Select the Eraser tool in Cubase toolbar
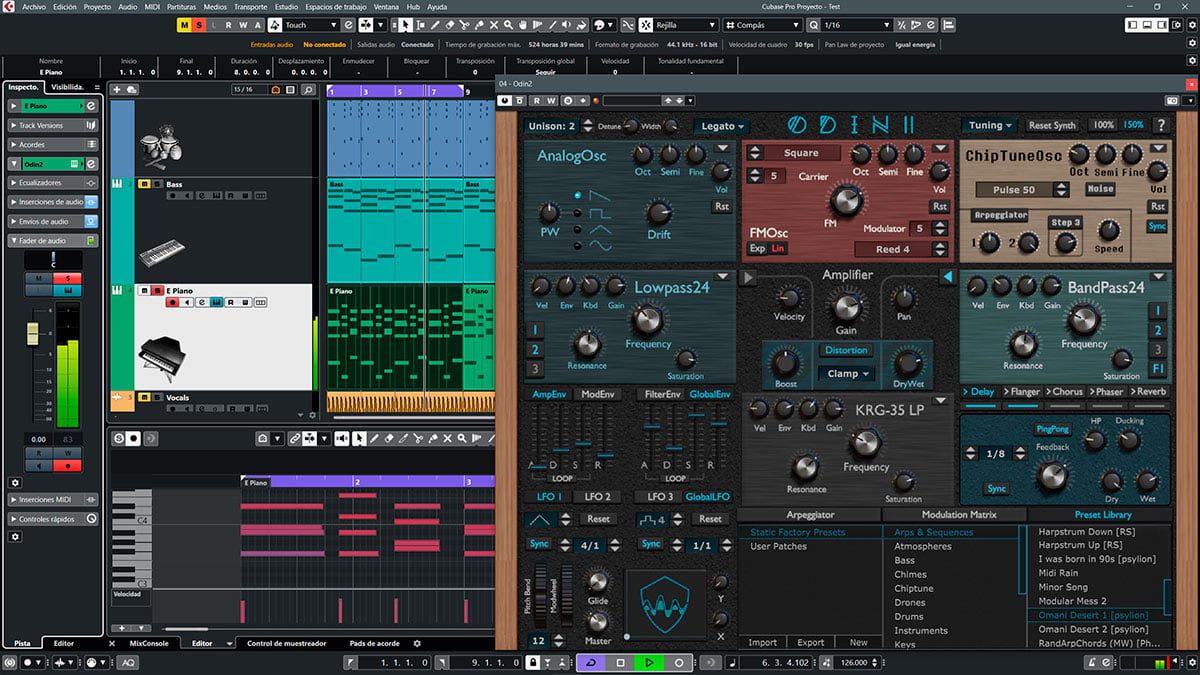 click(450, 24)
